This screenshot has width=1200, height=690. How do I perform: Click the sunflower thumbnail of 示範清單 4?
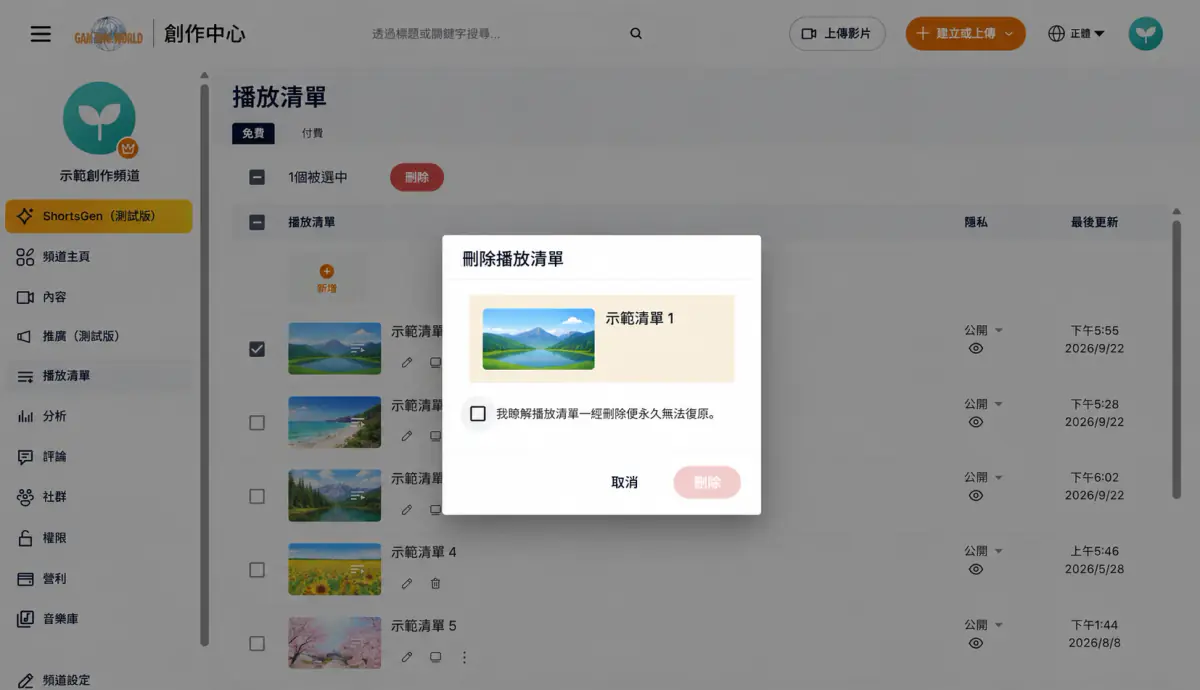click(x=334, y=569)
